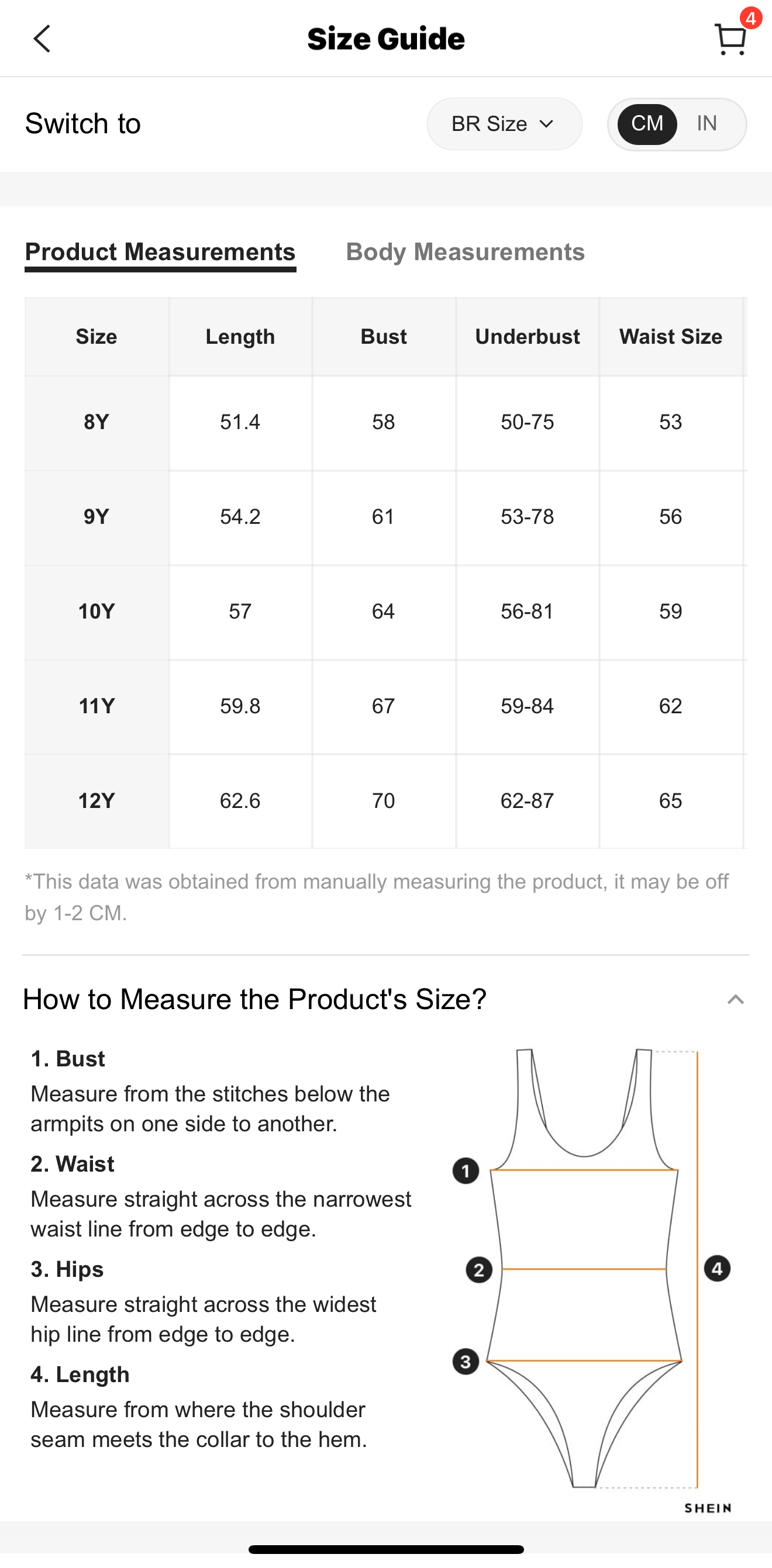Viewport: 772px width, 1568px height.
Task: Switch to Body Measurements tab
Action: tap(465, 252)
